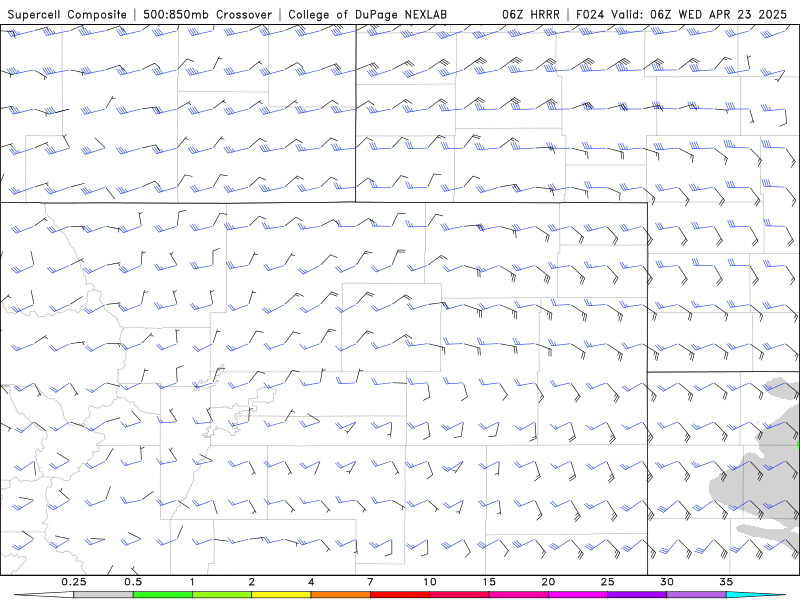Screen dimensions: 800x600
Task: Click 'F024 Valid: 06Z WED APR 23 2025' text
Action: (681, 14)
